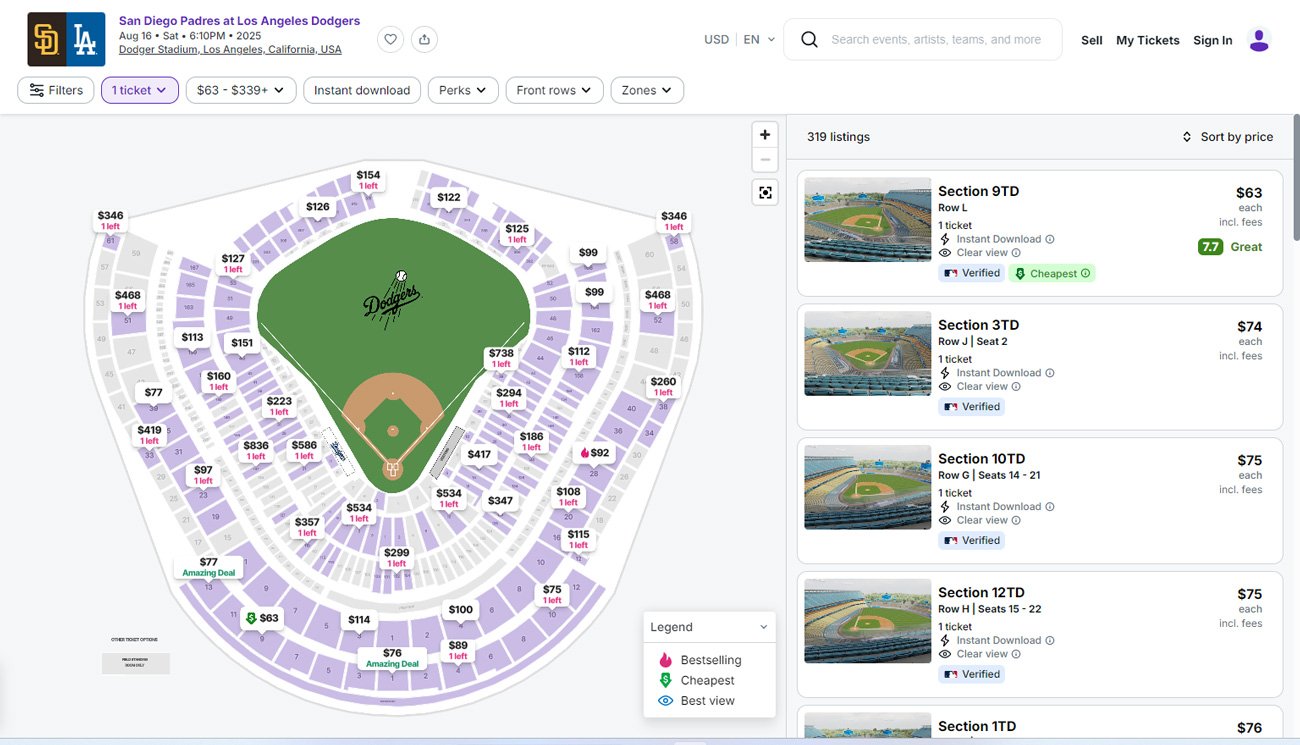The image size is (1300, 745).
Task: Select the $836 map price pin
Action: click(256, 450)
